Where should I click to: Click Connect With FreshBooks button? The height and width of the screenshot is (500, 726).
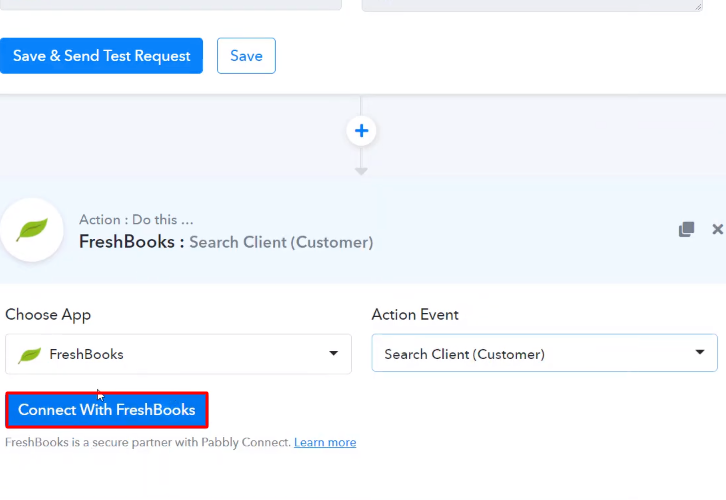pos(107,410)
